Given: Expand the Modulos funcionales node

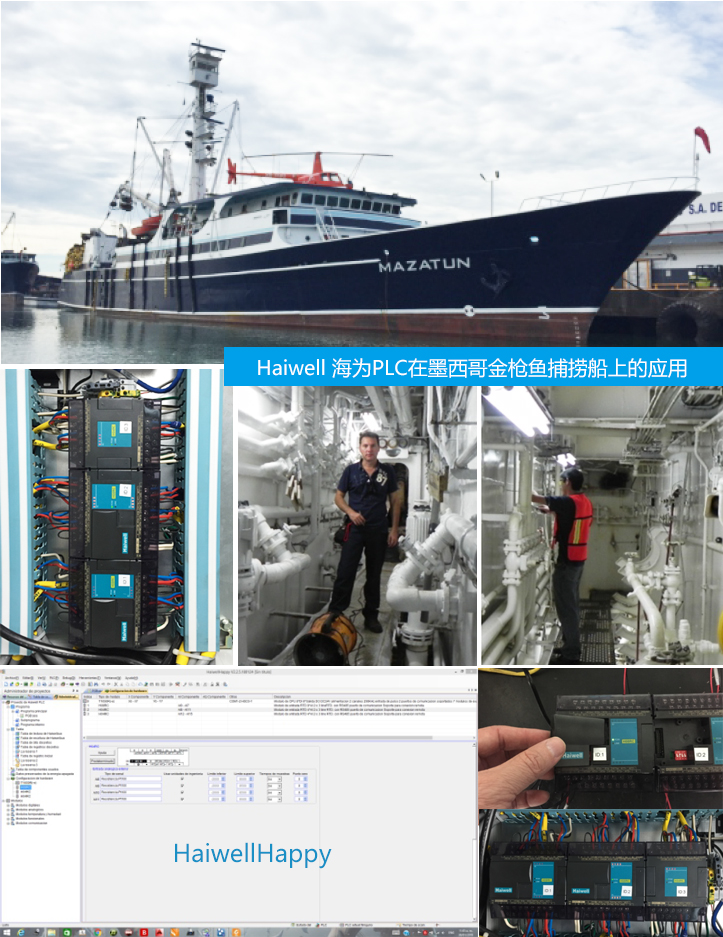Looking at the screenshot, I should tap(8, 819).
